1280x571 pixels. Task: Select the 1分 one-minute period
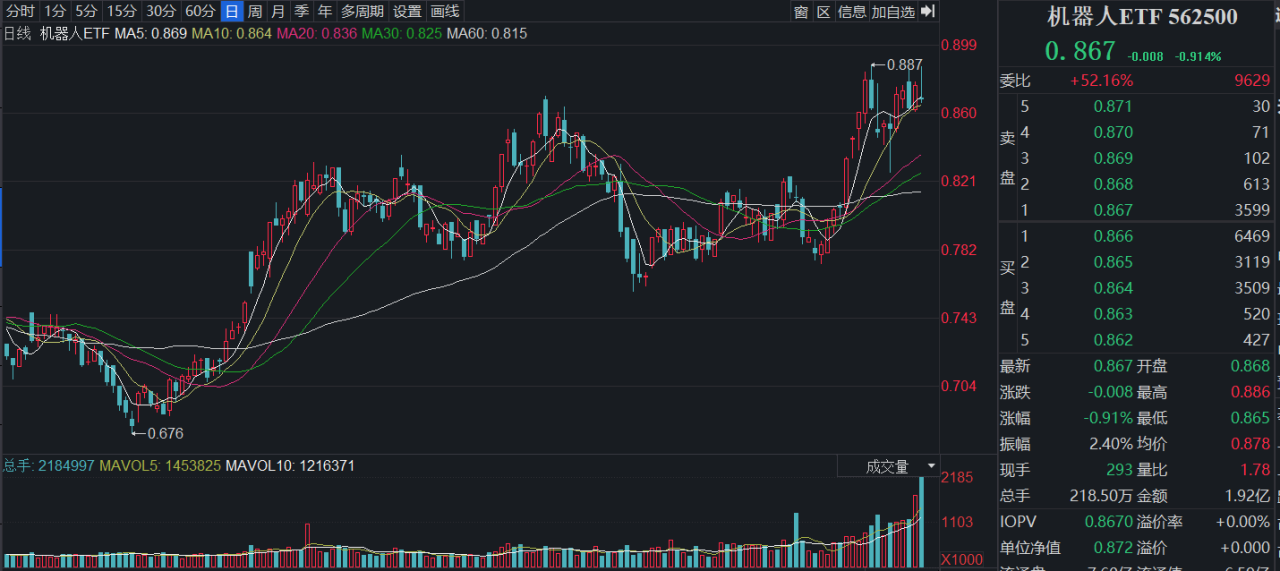(x=55, y=12)
